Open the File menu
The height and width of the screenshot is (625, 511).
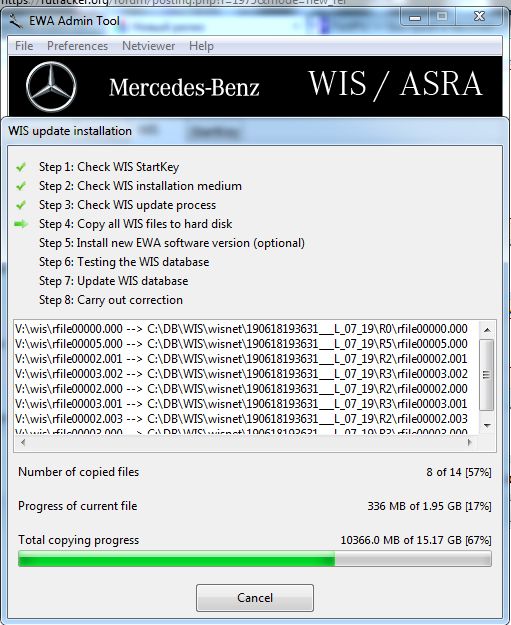(24, 46)
